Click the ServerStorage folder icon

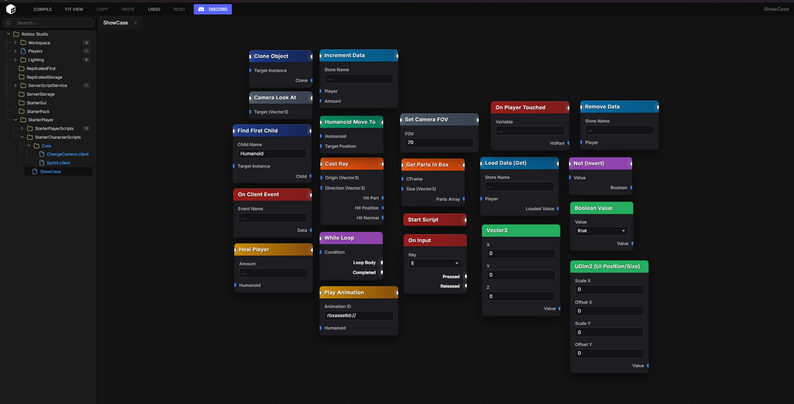click(21, 94)
